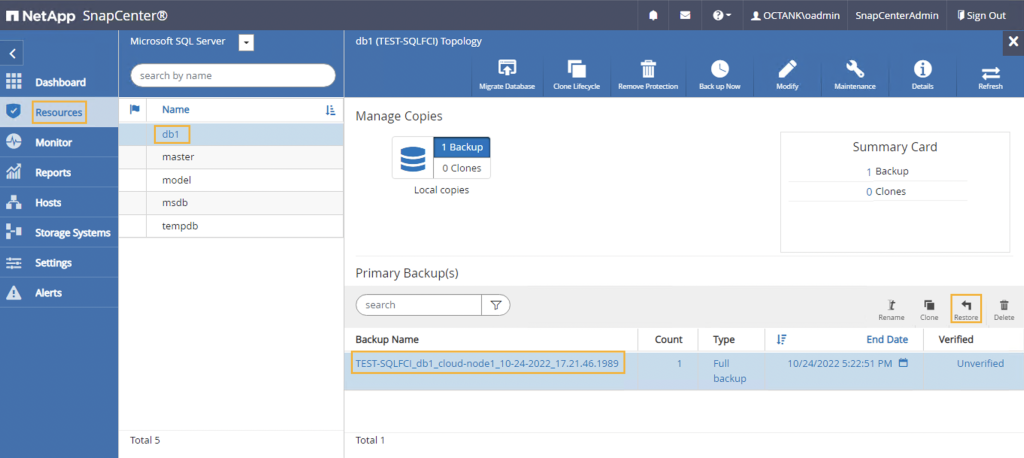Click Sign Out
The height and width of the screenshot is (458, 1024).
coord(982,16)
